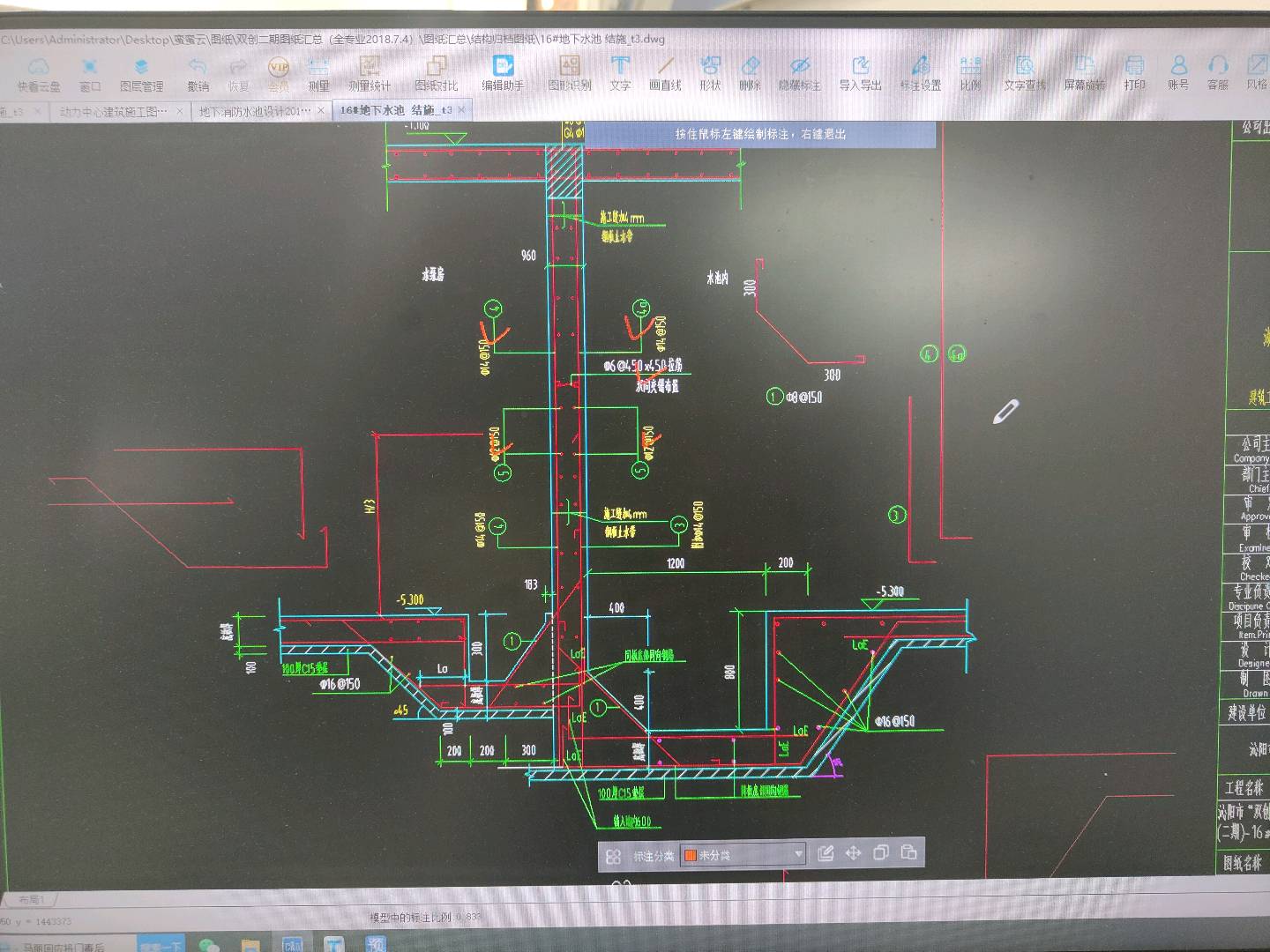Launch the 编辑助手 edit assistant

click(503, 74)
